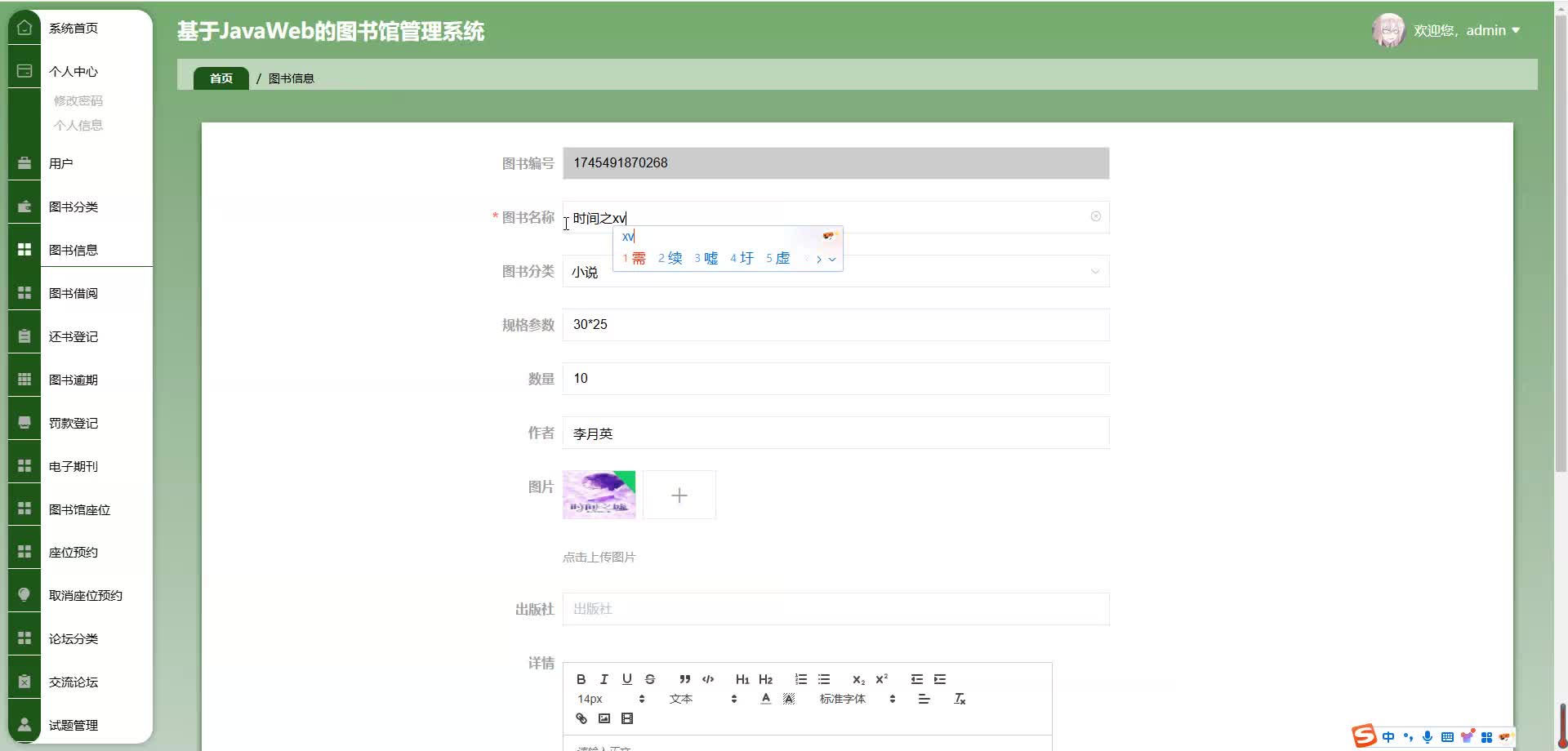Insert a hyperlink using the editor toolbar
1568x751 pixels.
click(581, 718)
